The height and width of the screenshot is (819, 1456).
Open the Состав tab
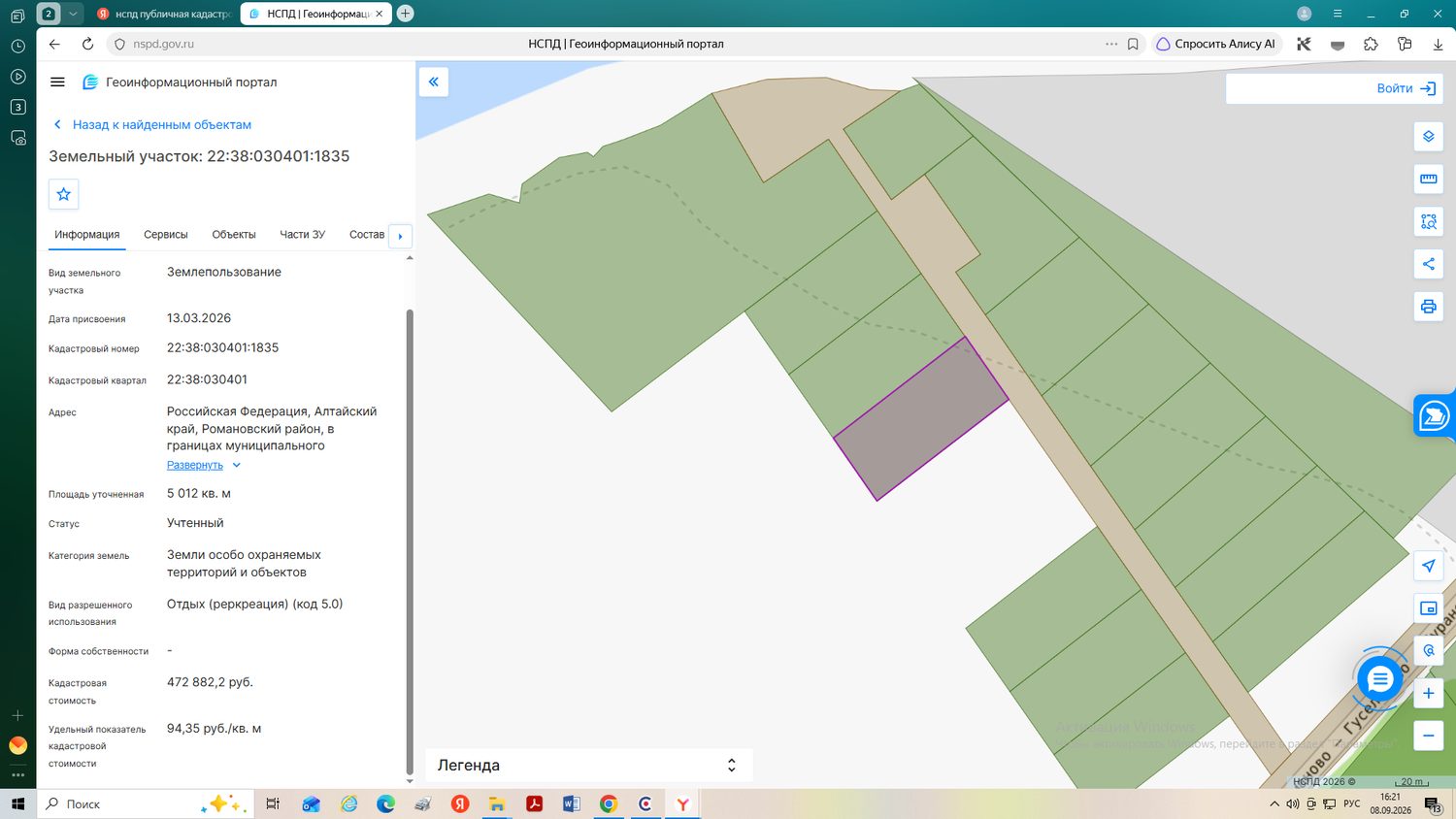pyautogui.click(x=367, y=235)
